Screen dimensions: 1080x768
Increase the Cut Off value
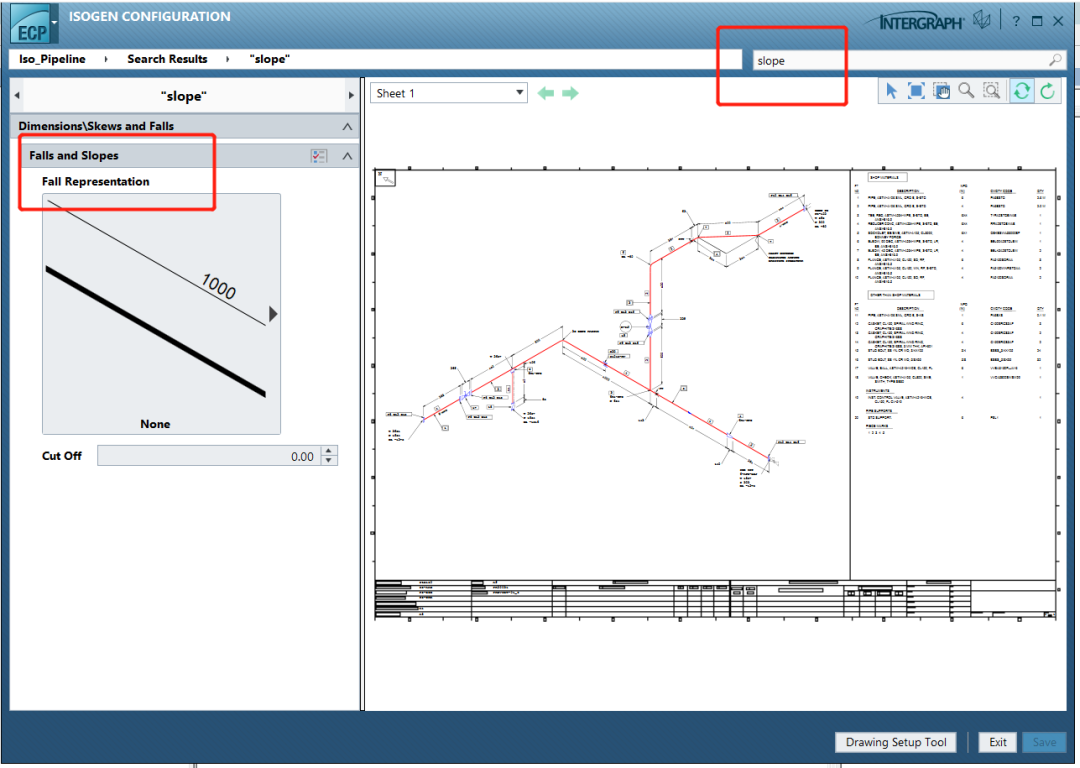(329, 451)
